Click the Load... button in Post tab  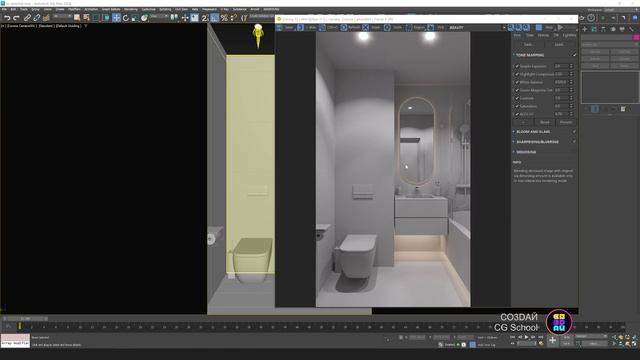560,44
